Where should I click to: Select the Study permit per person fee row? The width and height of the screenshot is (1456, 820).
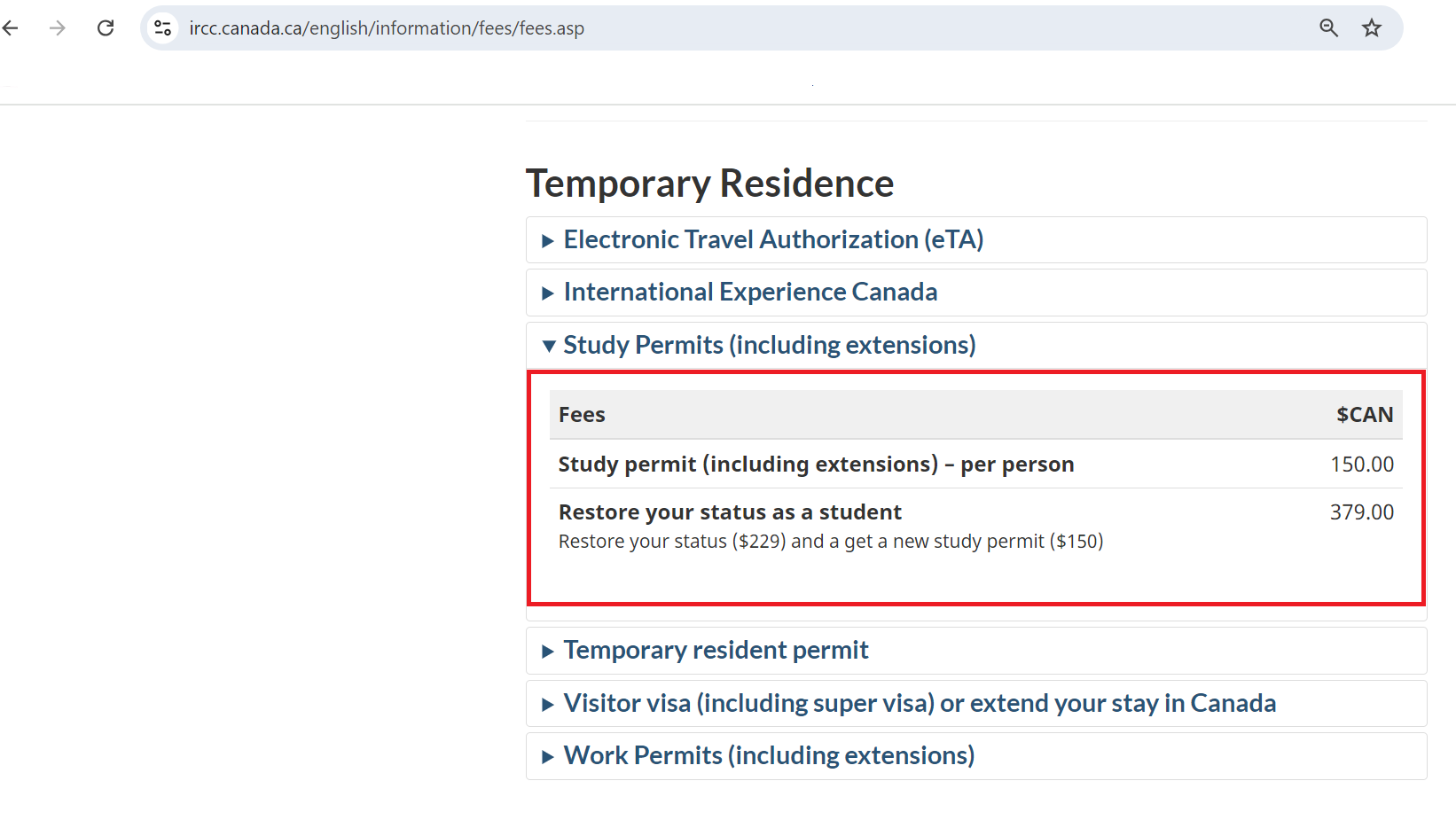[816, 464]
